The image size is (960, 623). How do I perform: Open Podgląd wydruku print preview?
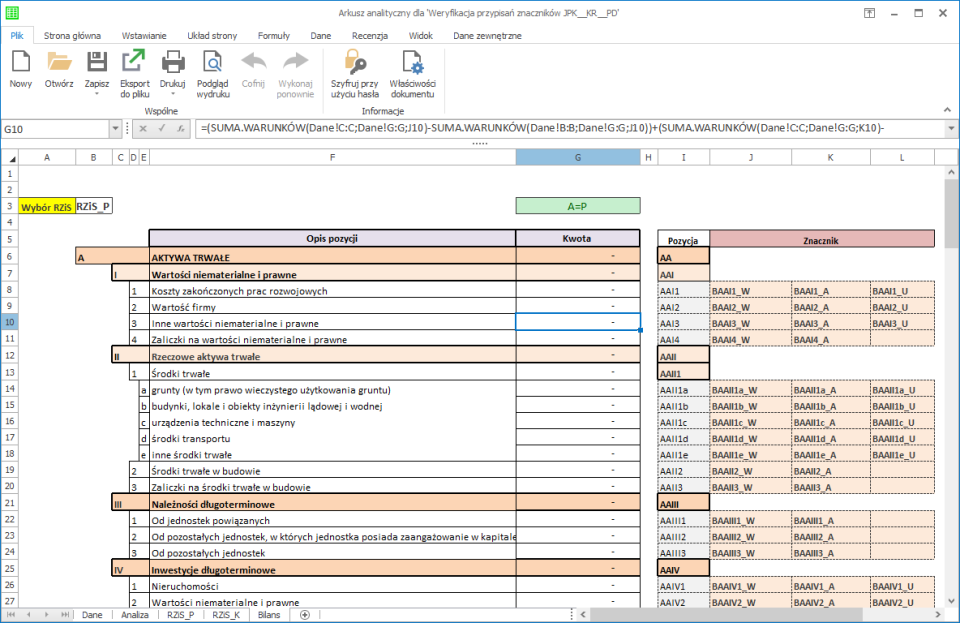(213, 62)
